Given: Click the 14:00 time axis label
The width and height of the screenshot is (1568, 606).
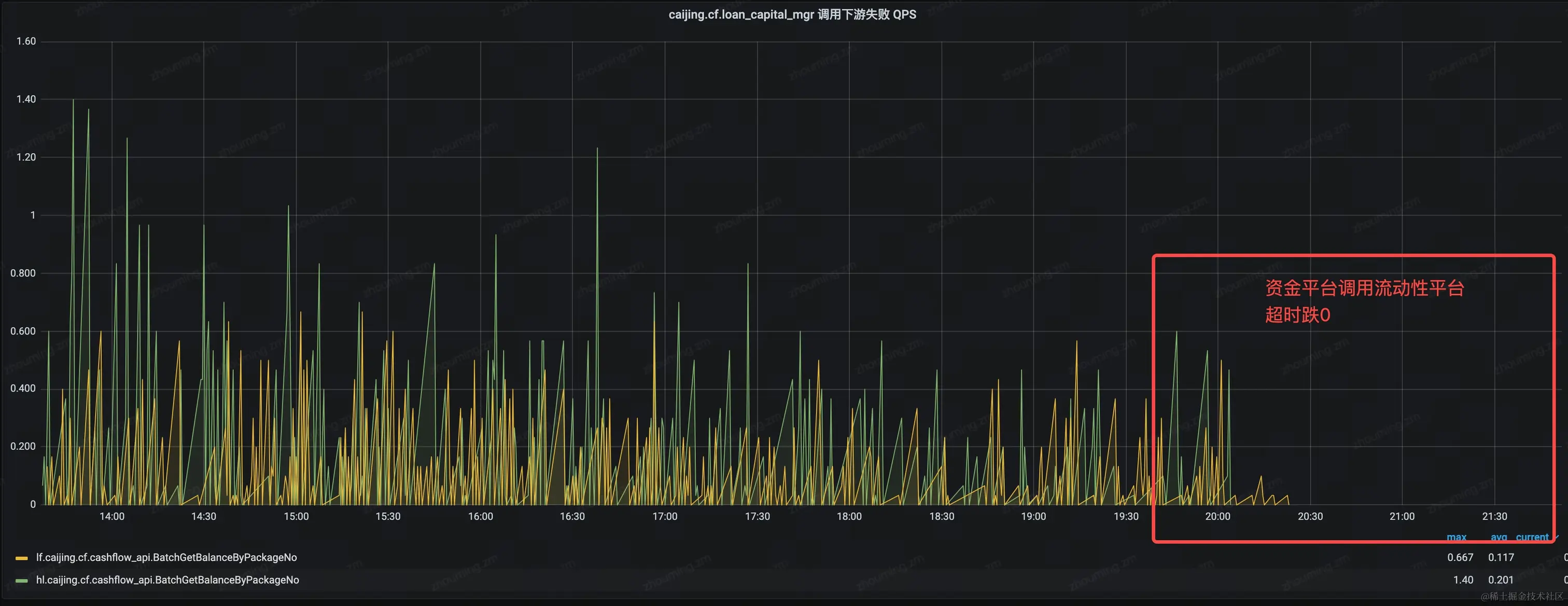Looking at the screenshot, I should [x=111, y=516].
